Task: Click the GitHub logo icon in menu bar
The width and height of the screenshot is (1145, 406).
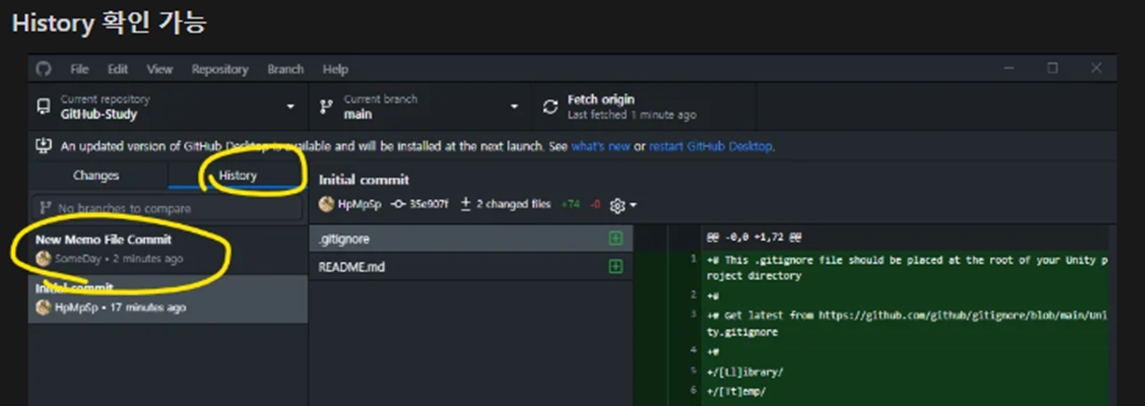Action: [x=44, y=69]
